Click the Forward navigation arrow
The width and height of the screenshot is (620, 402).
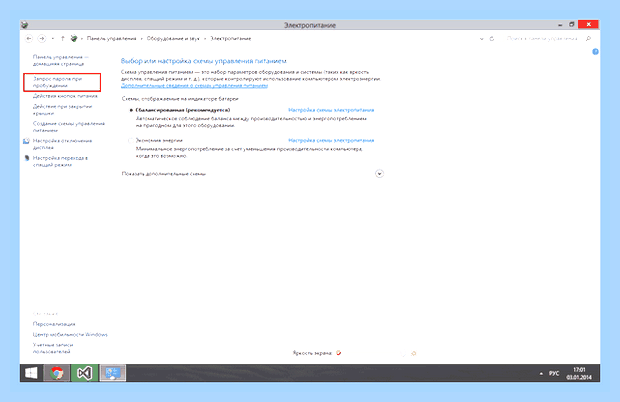click(x=42, y=38)
